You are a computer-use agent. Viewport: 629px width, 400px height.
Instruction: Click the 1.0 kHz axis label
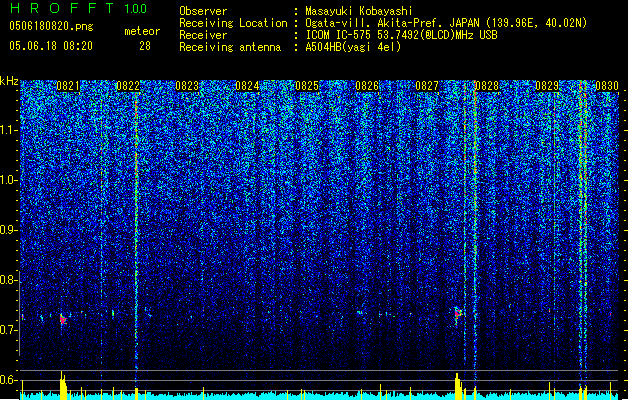click(9, 180)
